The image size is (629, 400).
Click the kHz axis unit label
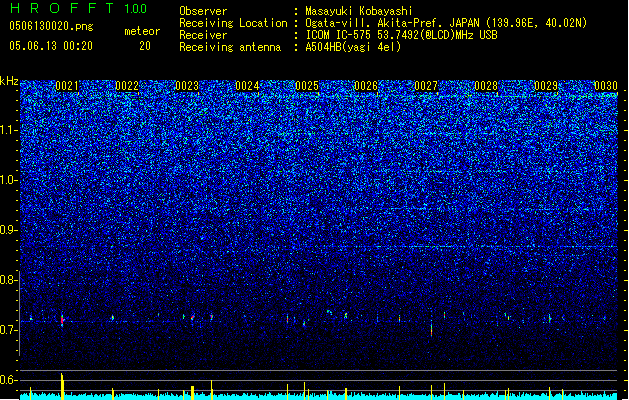click(x=9, y=81)
